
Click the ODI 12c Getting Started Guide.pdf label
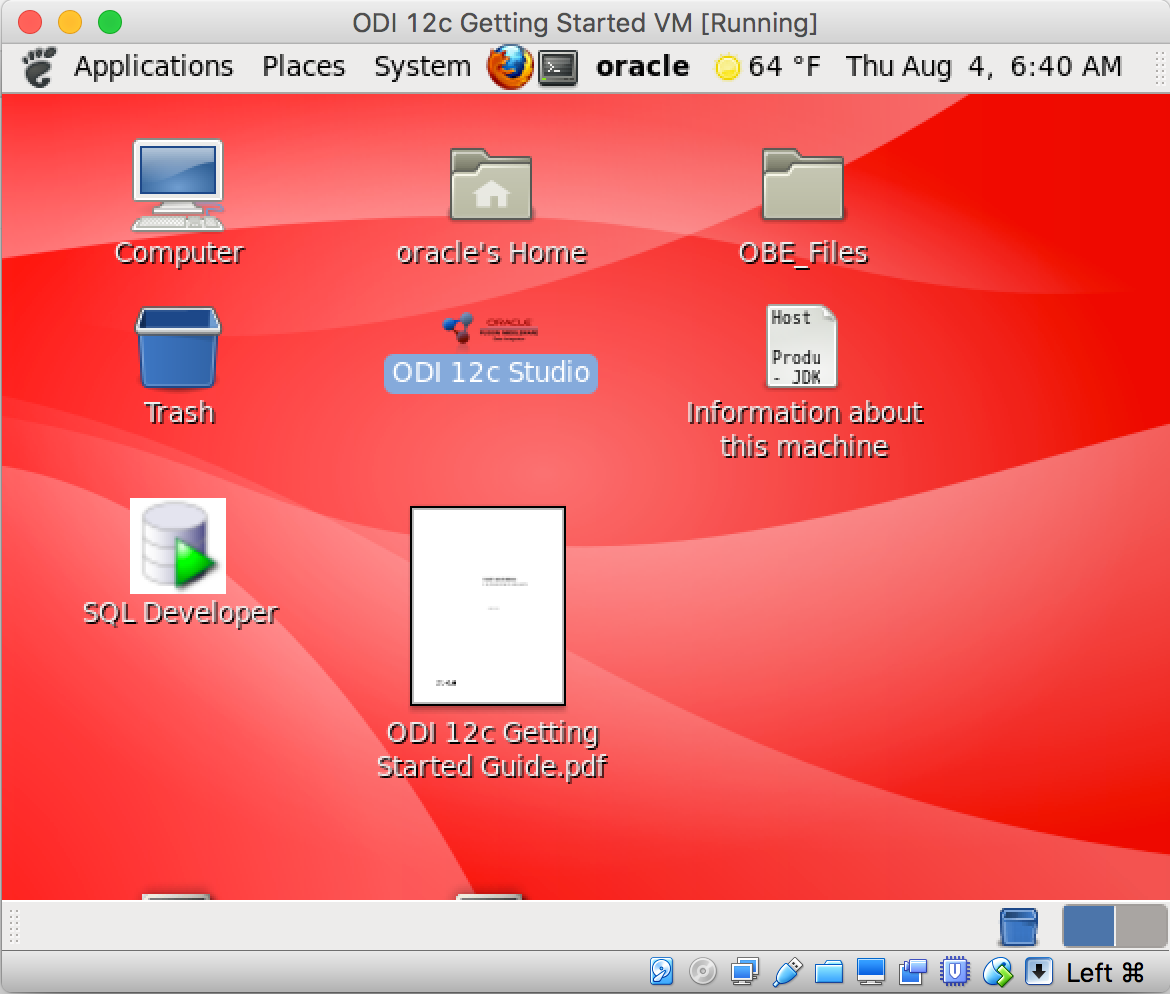(x=492, y=749)
